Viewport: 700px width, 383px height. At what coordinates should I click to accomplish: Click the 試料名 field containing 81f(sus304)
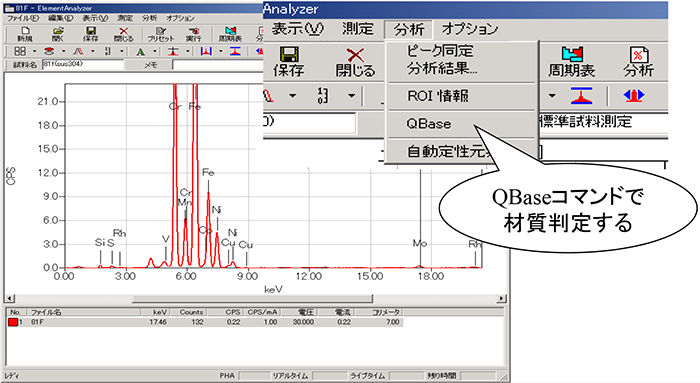tap(83, 65)
